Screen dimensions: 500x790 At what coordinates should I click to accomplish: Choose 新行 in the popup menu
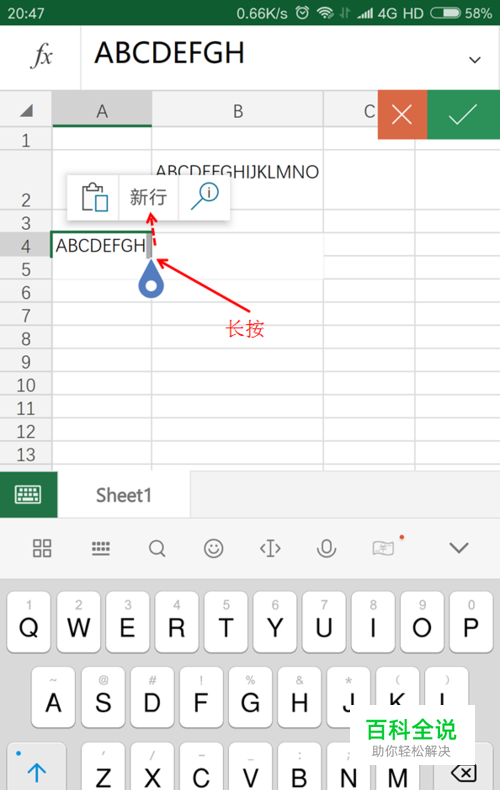148,197
